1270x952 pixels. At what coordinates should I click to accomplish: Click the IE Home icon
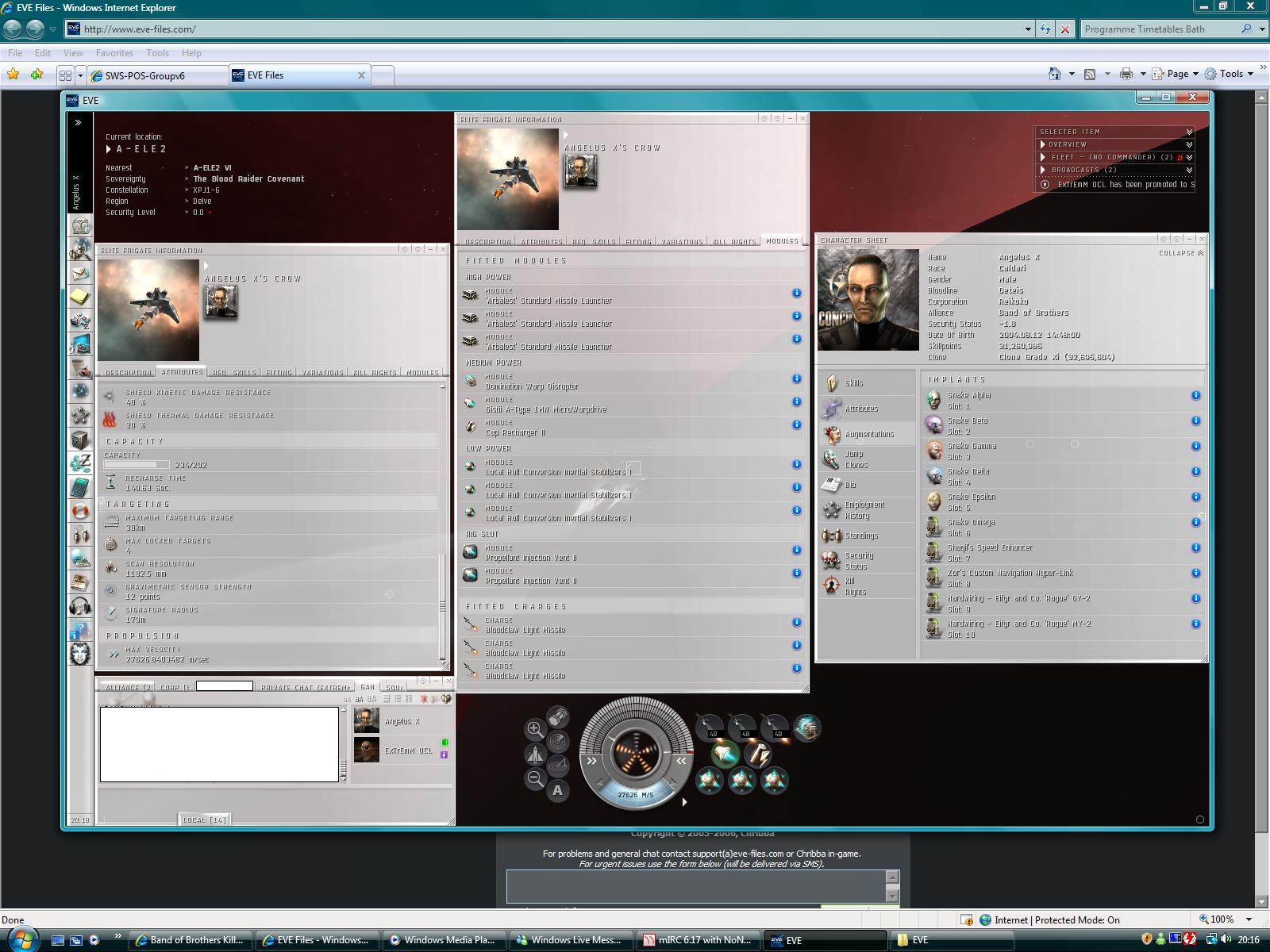click(x=1055, y=74)
